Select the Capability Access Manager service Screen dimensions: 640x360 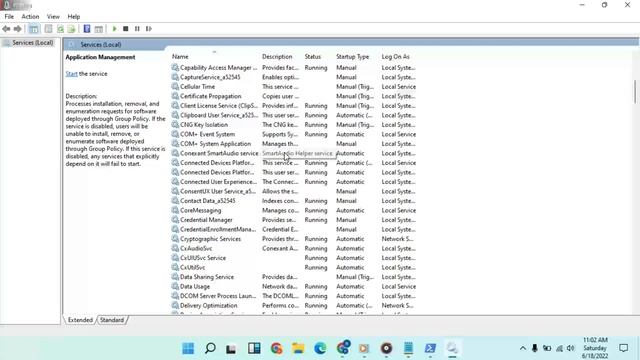[293, 68]
